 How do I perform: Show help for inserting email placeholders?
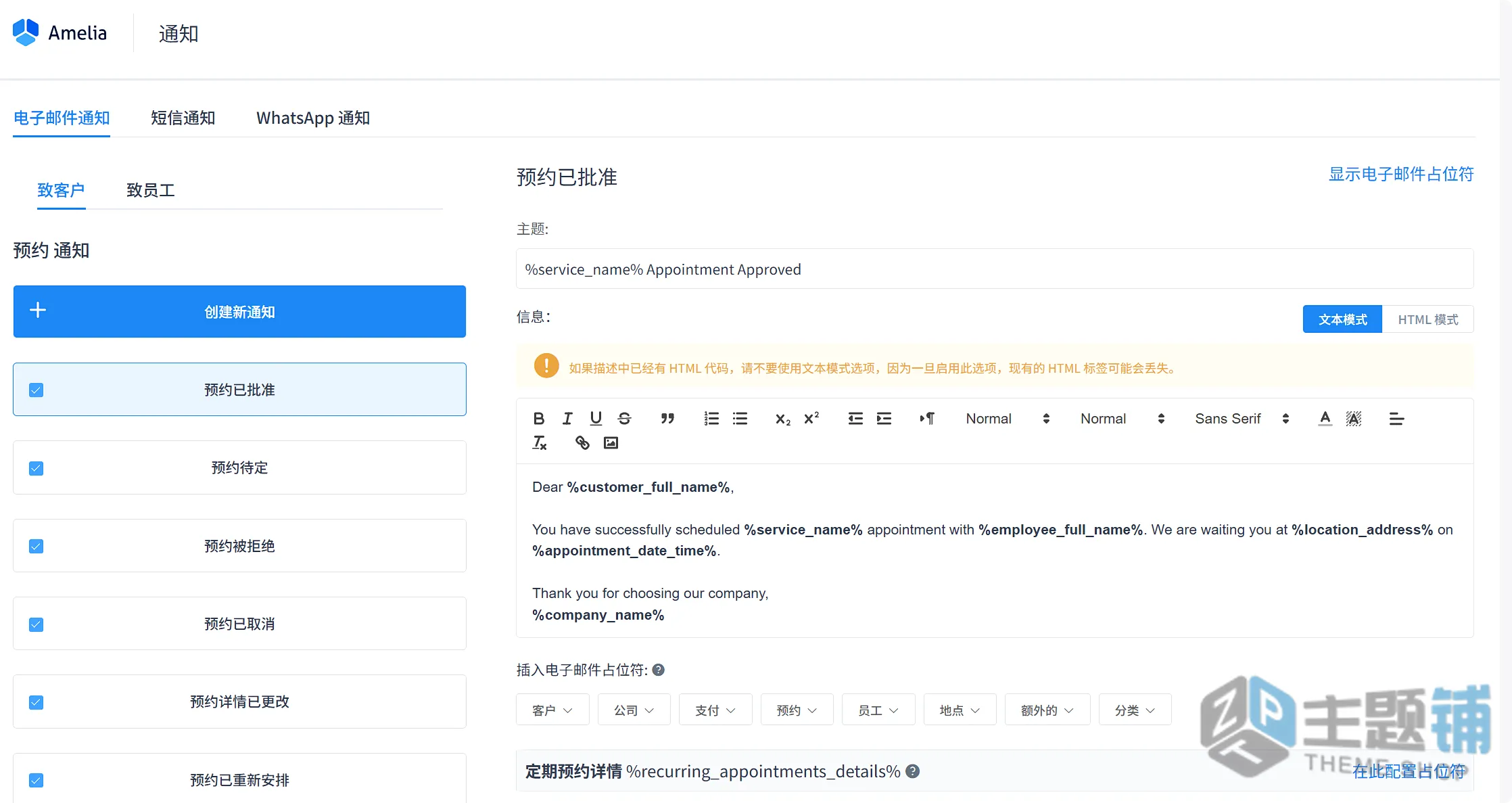pyautogui.click(x=658, y=670)
